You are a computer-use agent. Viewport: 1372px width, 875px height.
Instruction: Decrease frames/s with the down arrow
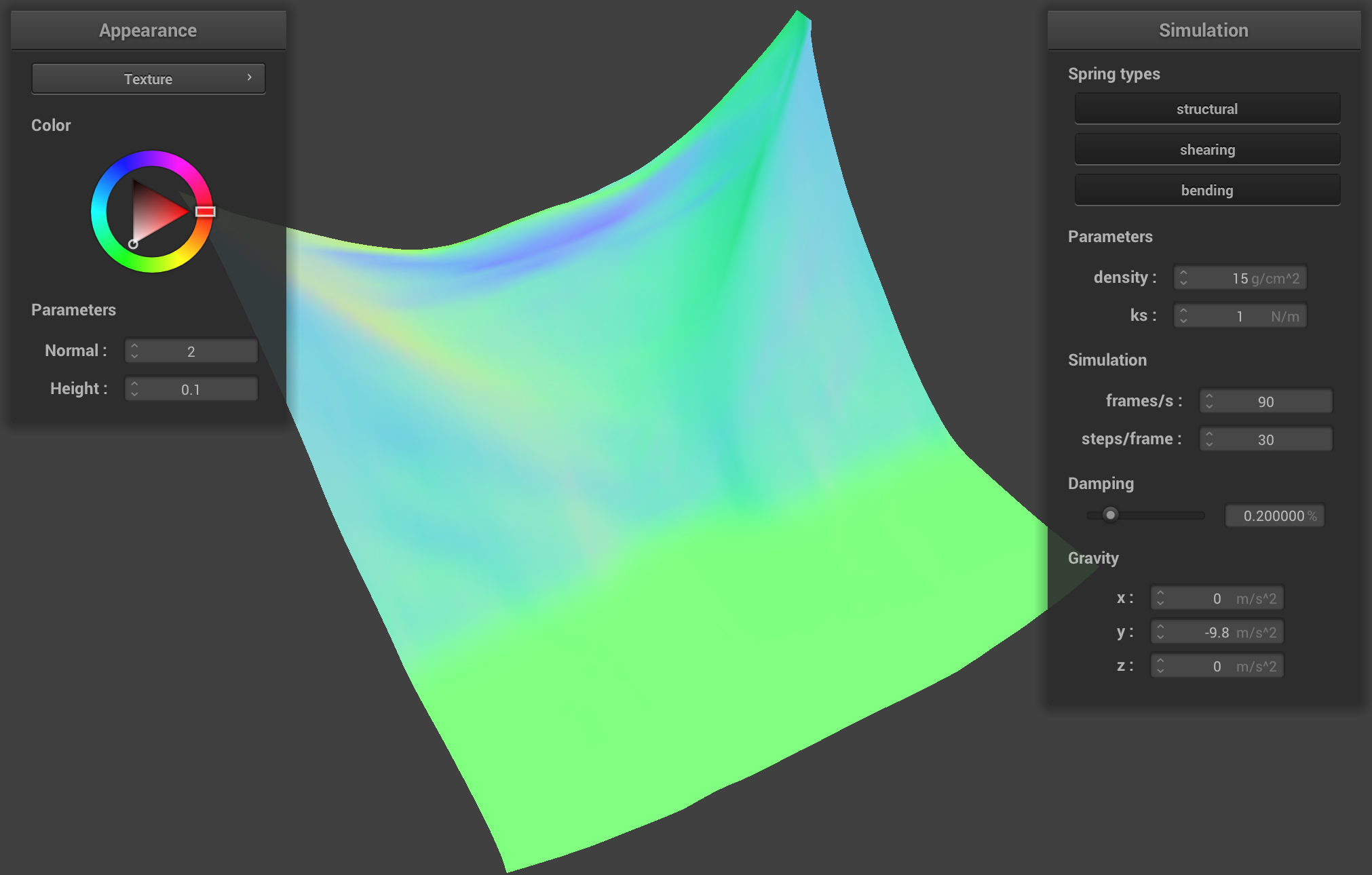pos(1209,406)
